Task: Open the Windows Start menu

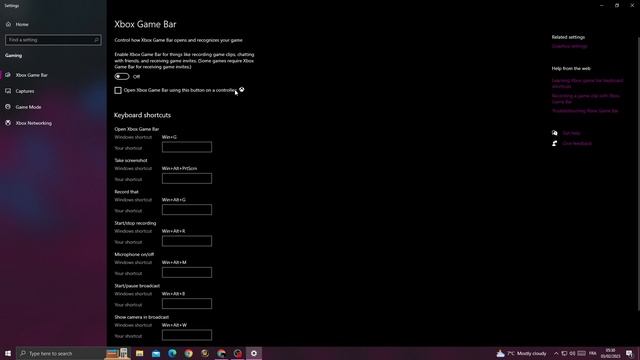Action: [x=8, y=353]
